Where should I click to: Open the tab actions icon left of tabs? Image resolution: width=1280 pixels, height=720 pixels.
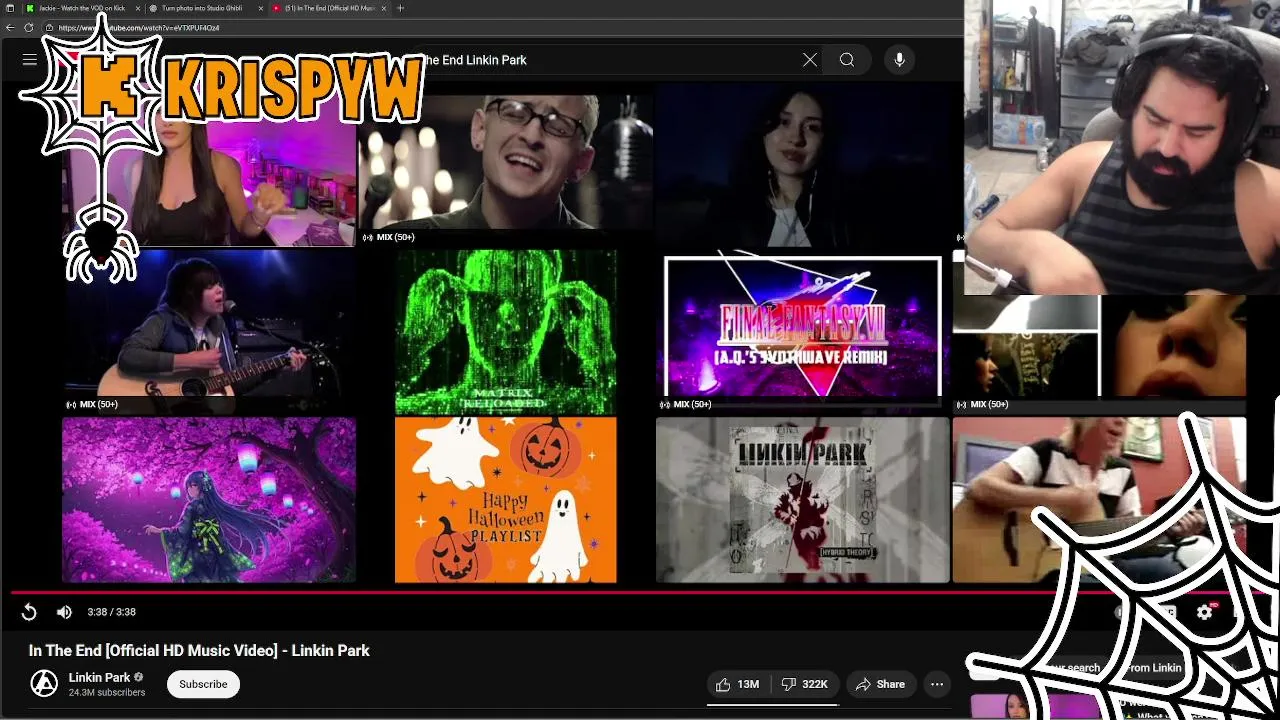click(10, 8)
